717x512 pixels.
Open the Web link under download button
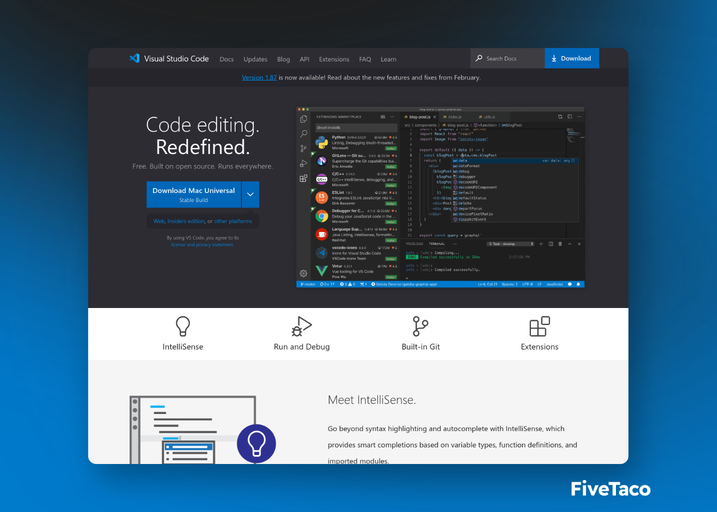pyautogui.click(x=159, y=221)
